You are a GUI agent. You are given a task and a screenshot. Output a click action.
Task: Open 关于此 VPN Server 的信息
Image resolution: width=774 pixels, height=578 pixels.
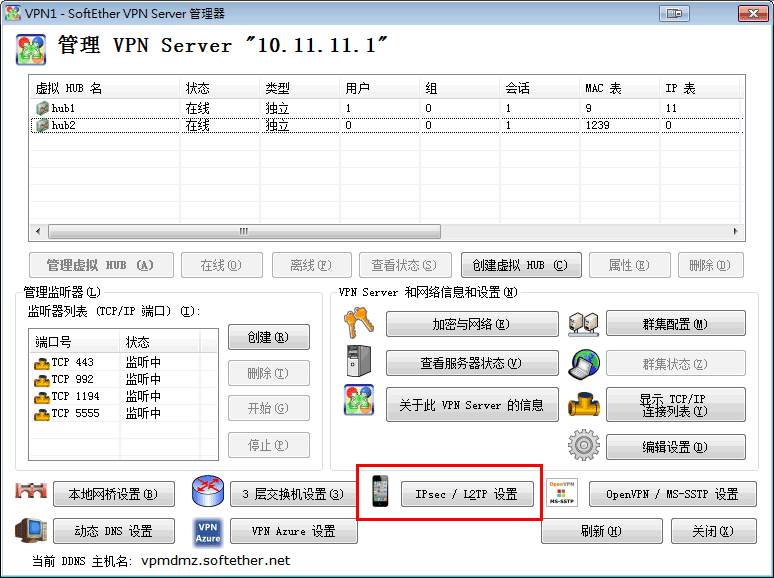pyautogui.click(x=472, y=405)
